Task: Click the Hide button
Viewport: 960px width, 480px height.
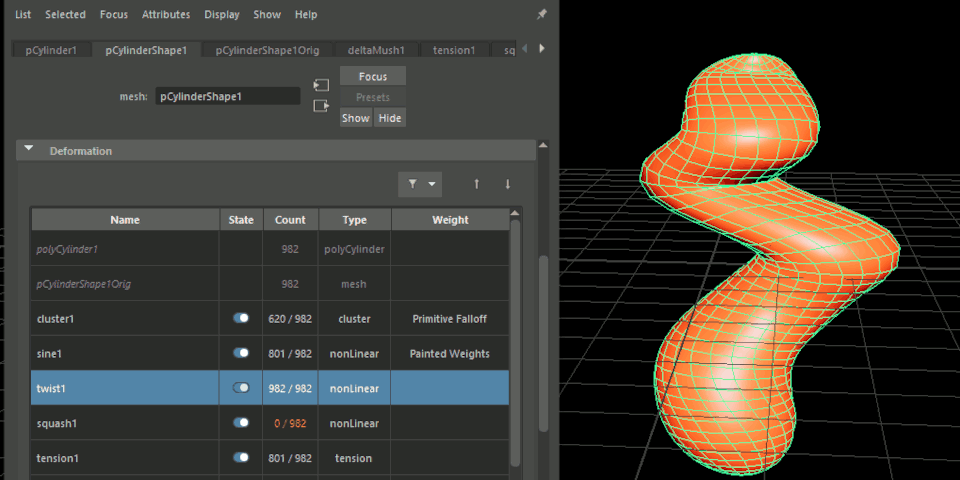Action: 389,118
